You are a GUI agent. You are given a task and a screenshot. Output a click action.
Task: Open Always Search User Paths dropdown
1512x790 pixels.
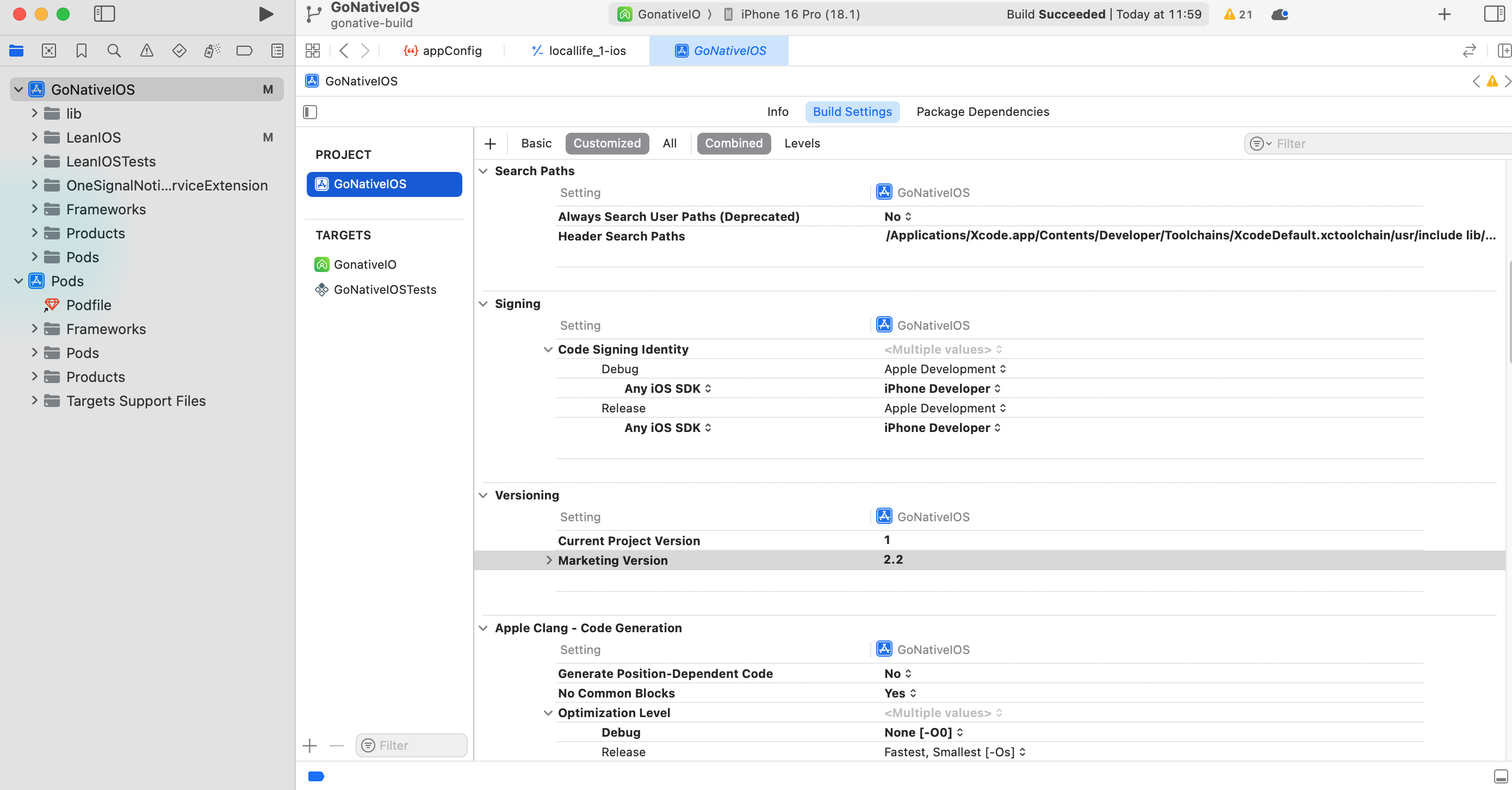(x=898, y=217)
